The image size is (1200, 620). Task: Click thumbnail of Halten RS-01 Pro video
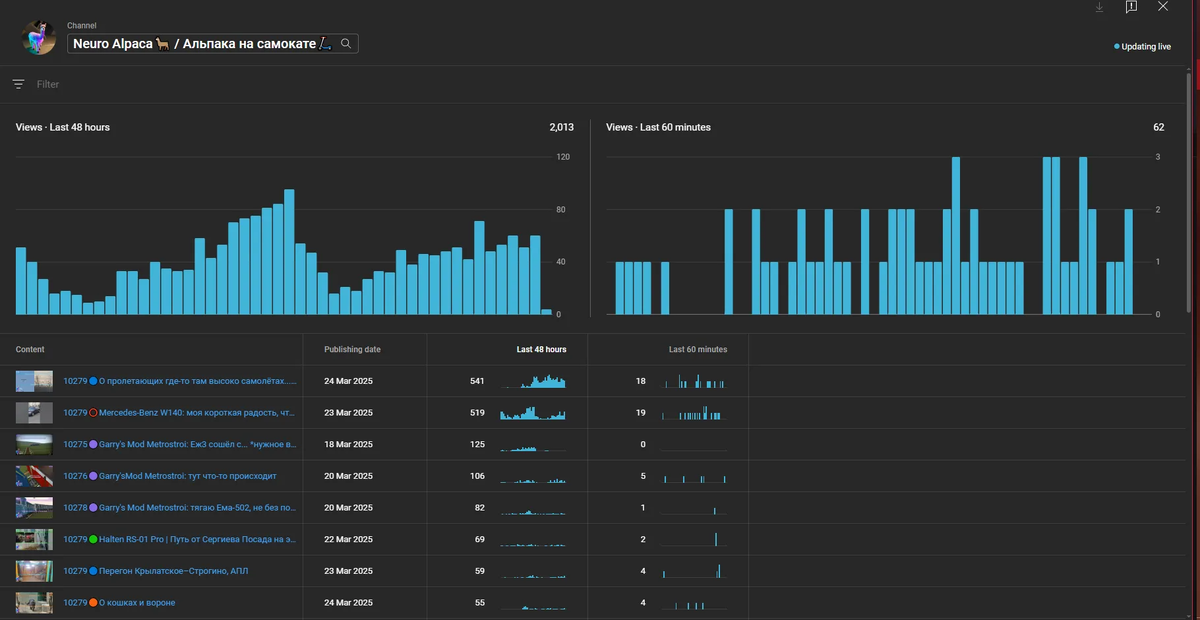[x=34, y=539]
